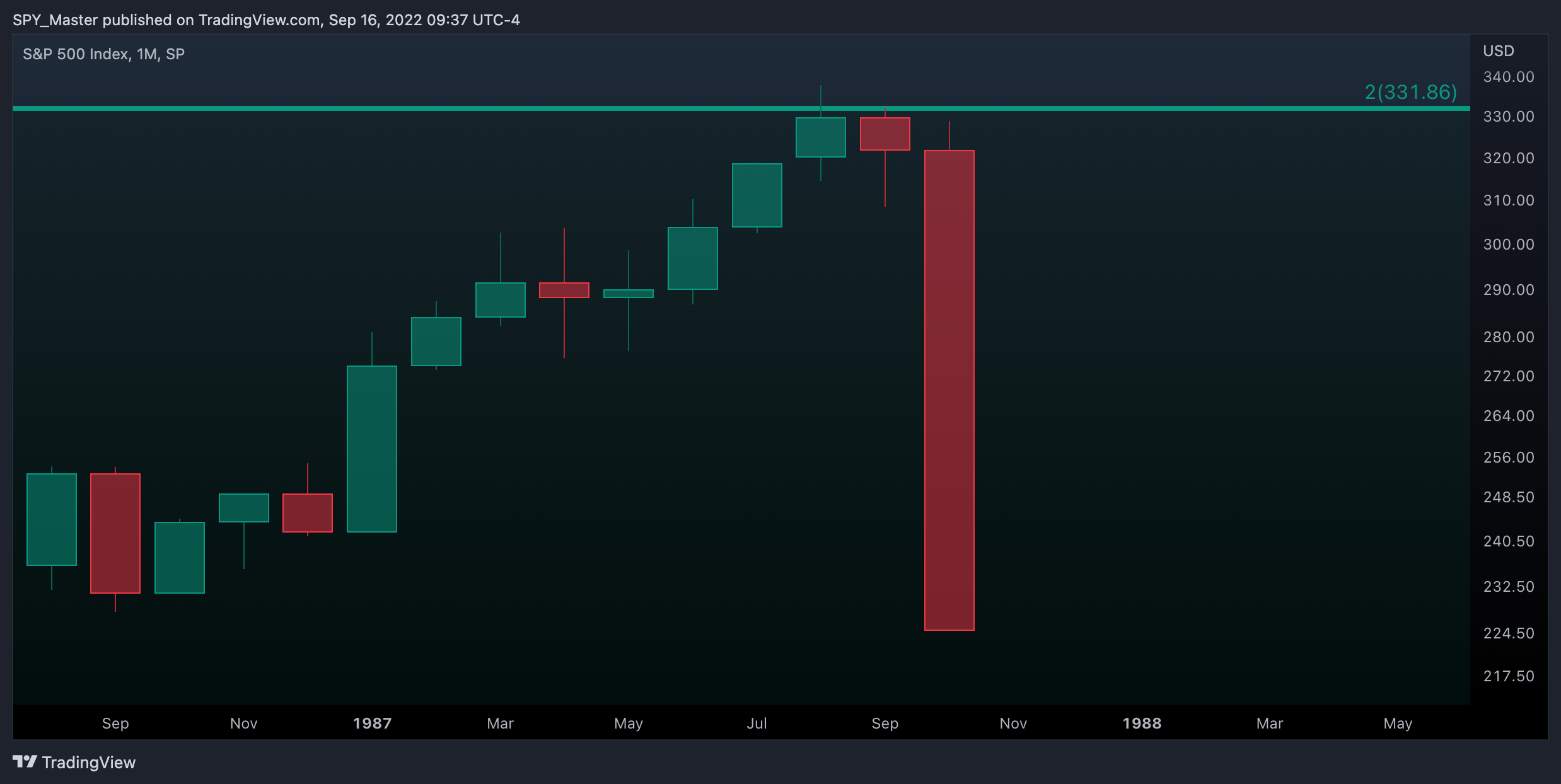Click the small green May 1987 candle
Image resolution: width=1561 pixels, height=784 pixels.
628,294
